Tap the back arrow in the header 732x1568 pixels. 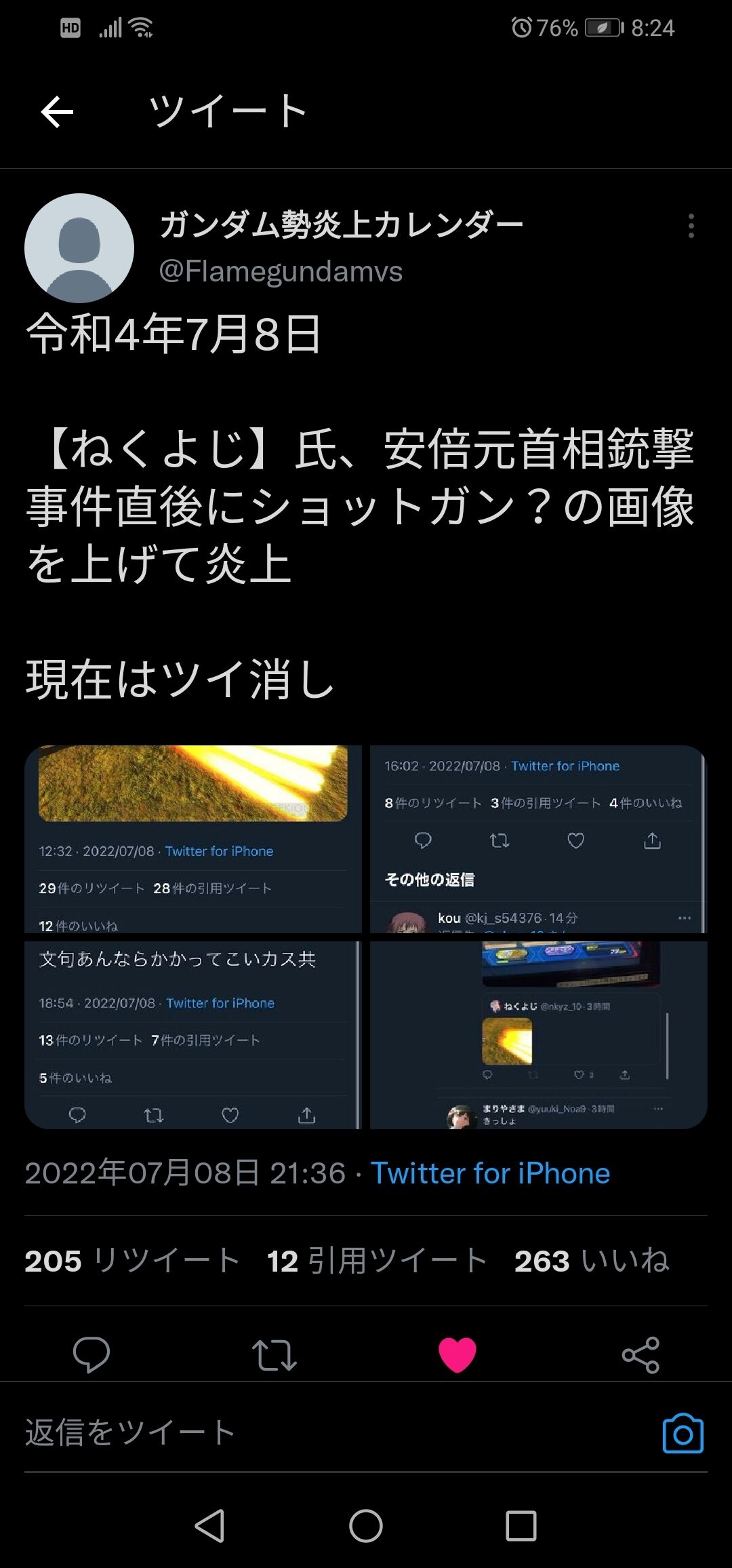pos(57,112)
